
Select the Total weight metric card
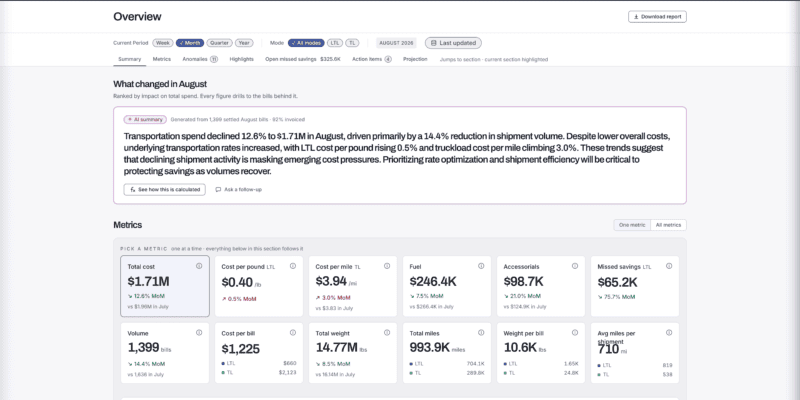[353, 353]
